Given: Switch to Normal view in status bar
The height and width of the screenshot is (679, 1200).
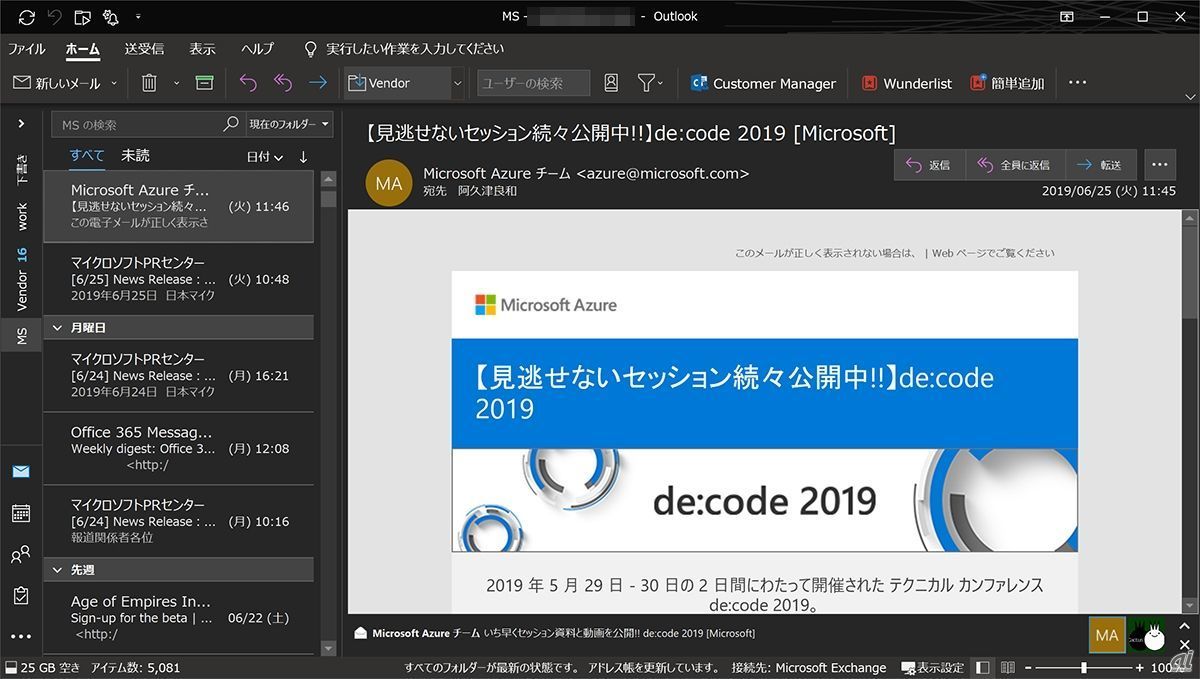Looking at the screenshot, I should coord(983,667).
